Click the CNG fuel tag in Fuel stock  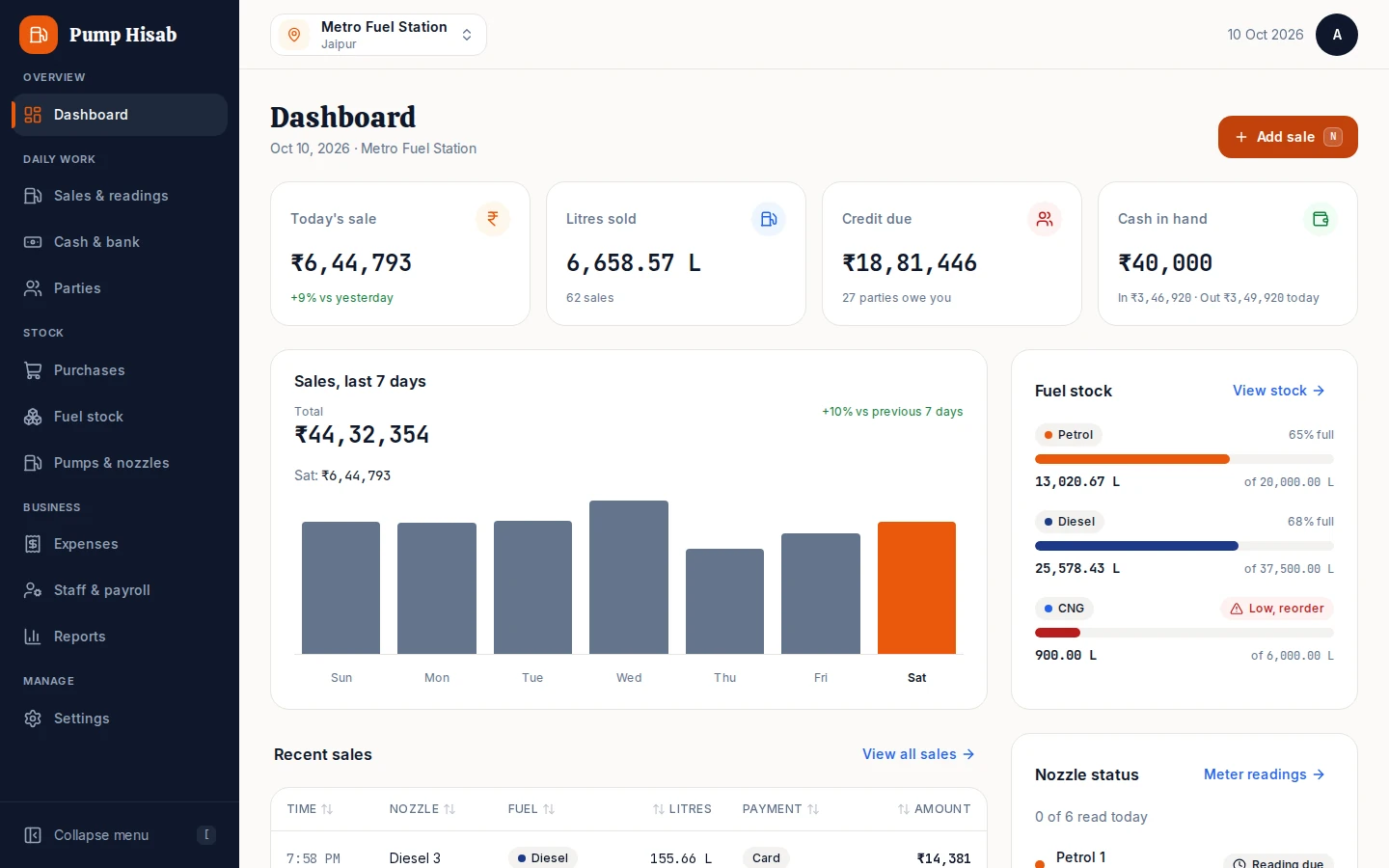(x=1065, y=609)
